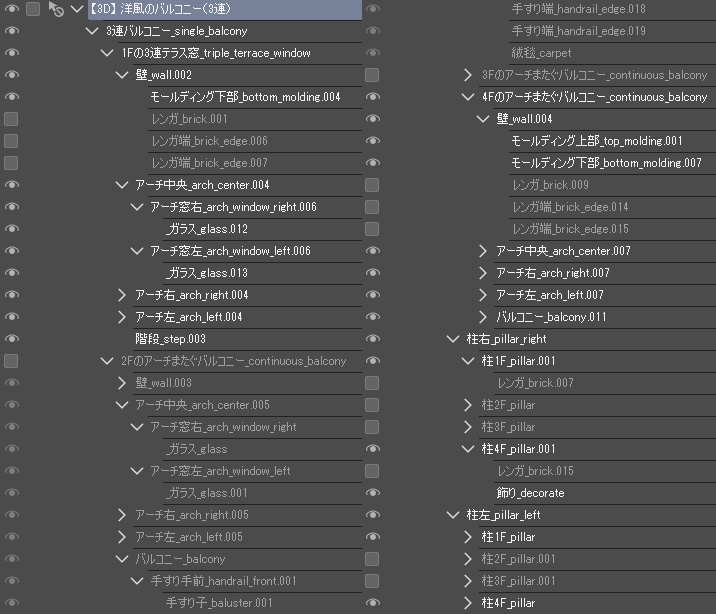Expand アーチ左_arch_left.004

(121, 317)
